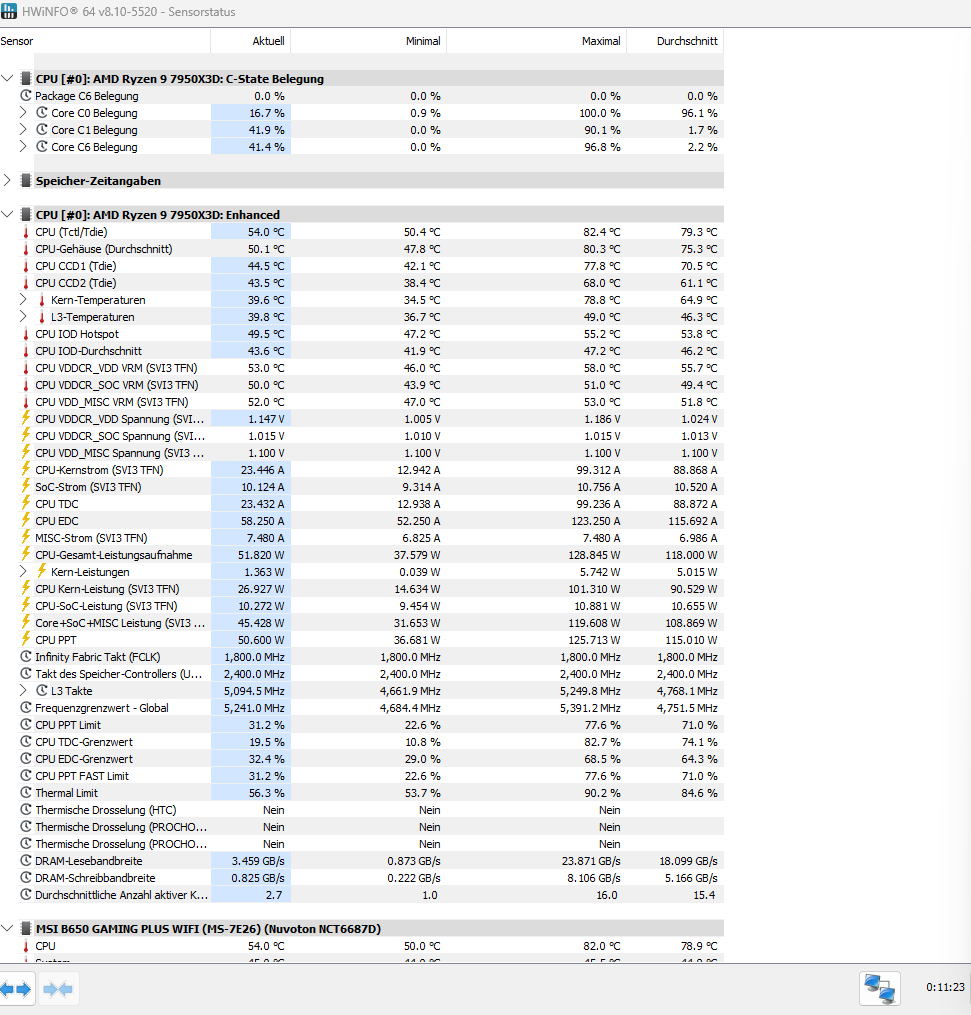The image size is (971, 1015).
Task: Click the chip icon of C-State Belegung group
Action: [x=26, y=78]
